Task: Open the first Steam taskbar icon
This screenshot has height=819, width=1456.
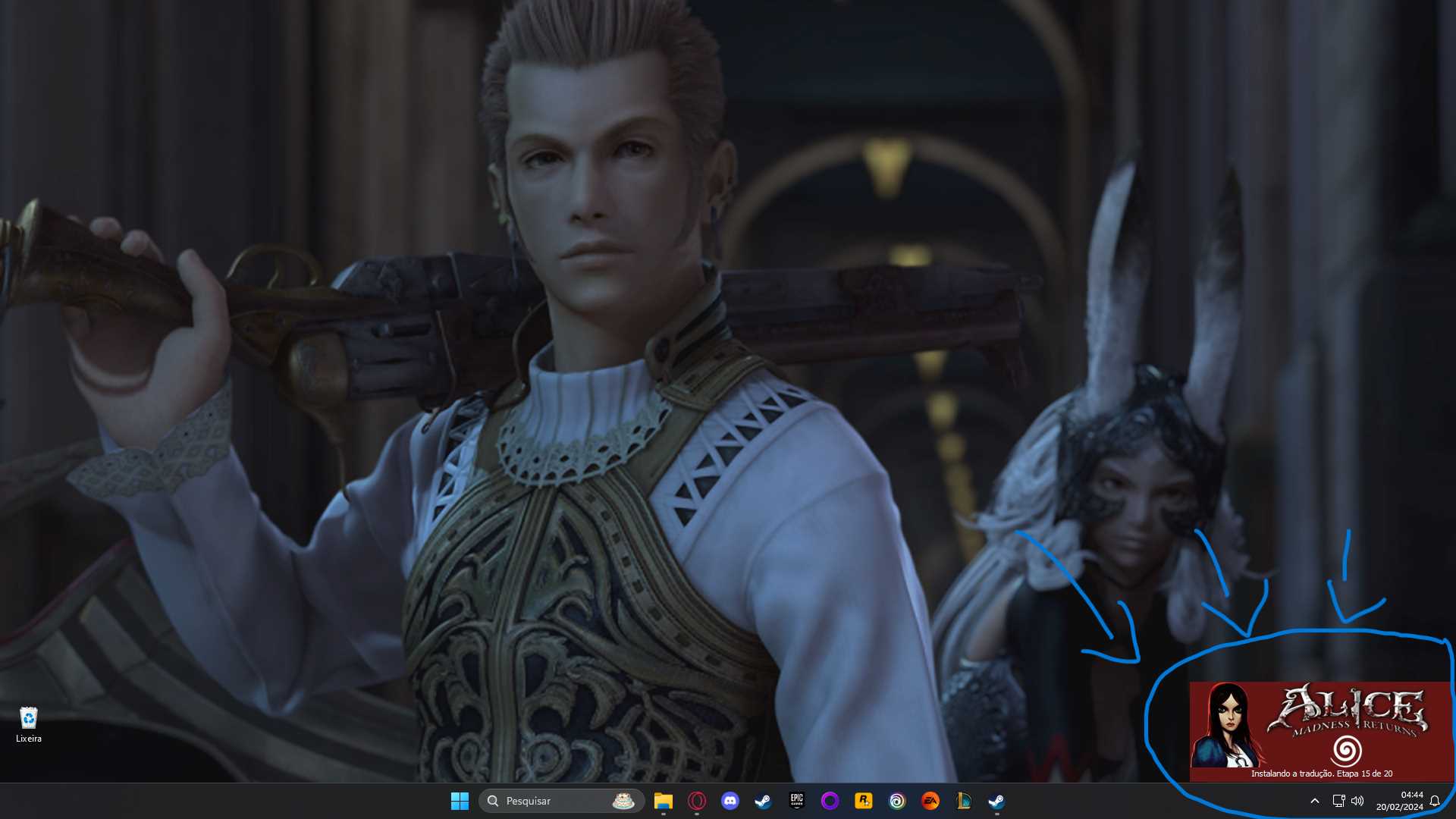Action: coord(763,801)
